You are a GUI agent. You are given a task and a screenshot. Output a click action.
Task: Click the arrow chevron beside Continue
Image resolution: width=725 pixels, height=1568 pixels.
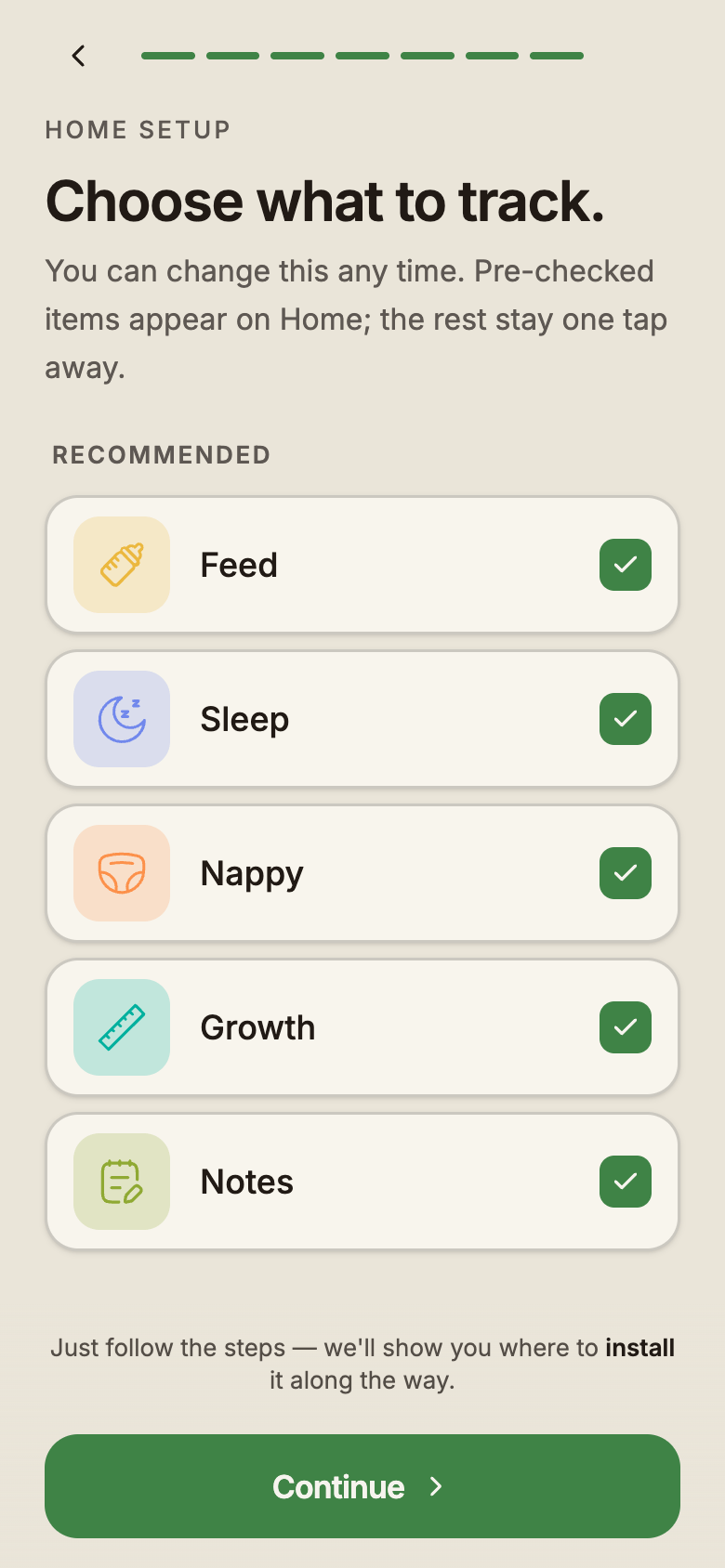click(x=436, y=1486)
